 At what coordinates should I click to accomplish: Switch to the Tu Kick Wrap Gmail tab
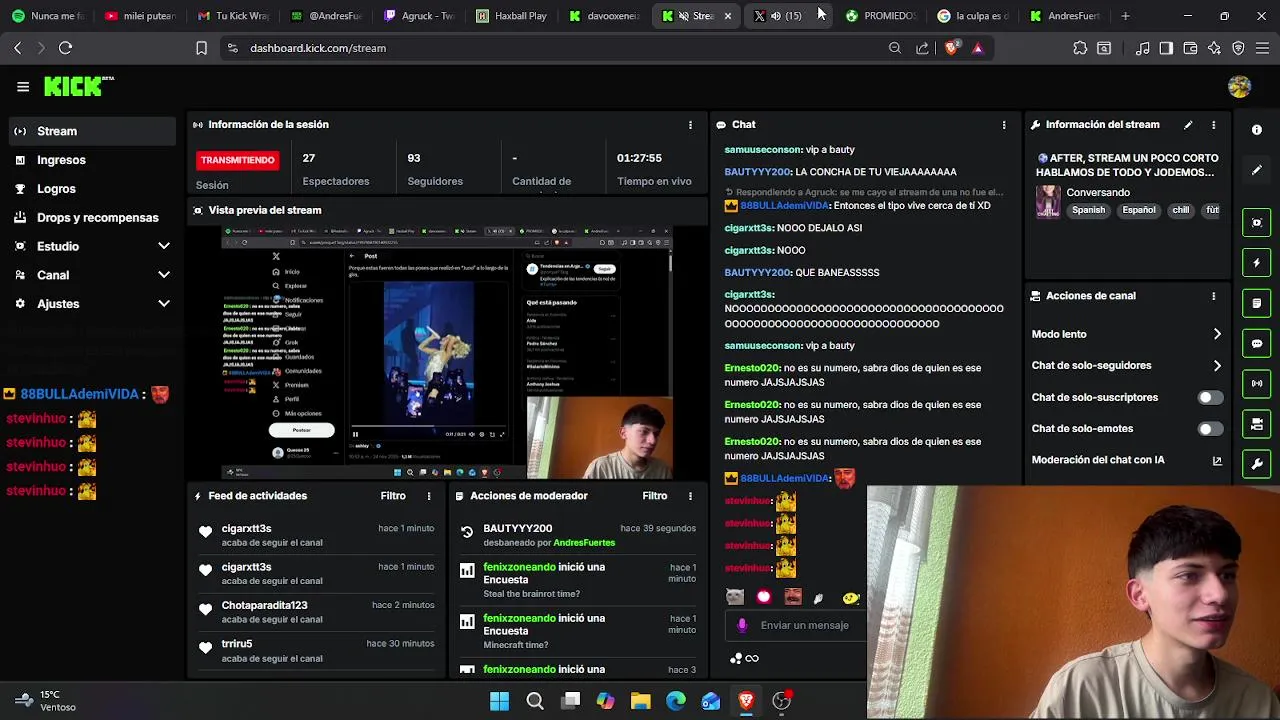pos(233,16)
